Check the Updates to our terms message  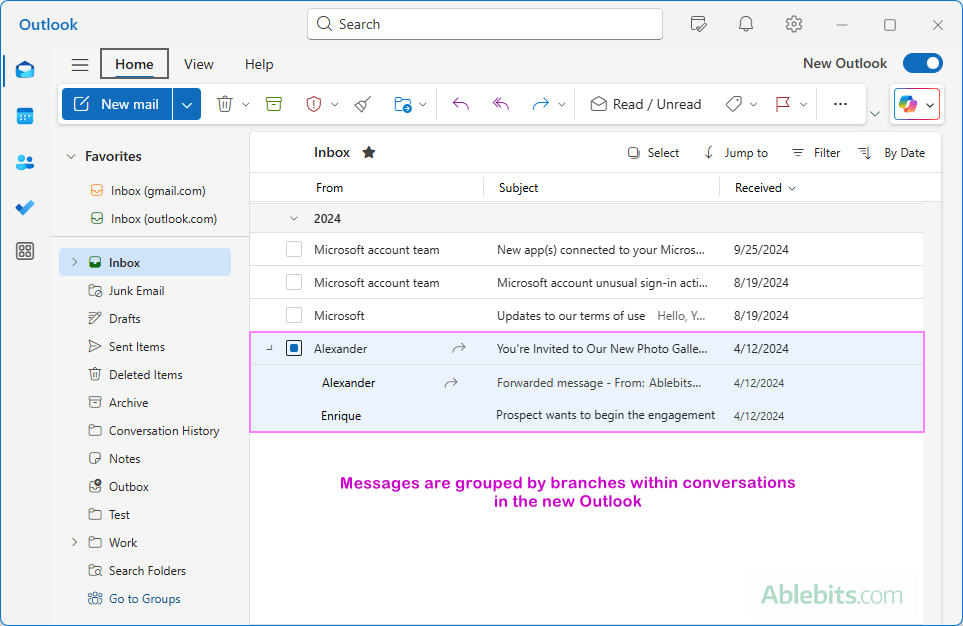coord(294,315)
